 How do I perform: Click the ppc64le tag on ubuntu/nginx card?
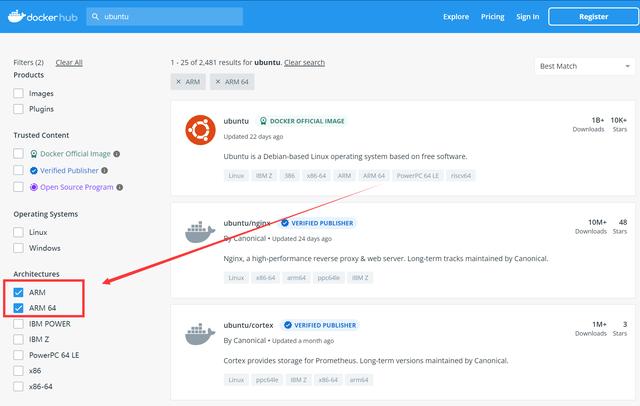click(x=329, y=278)
